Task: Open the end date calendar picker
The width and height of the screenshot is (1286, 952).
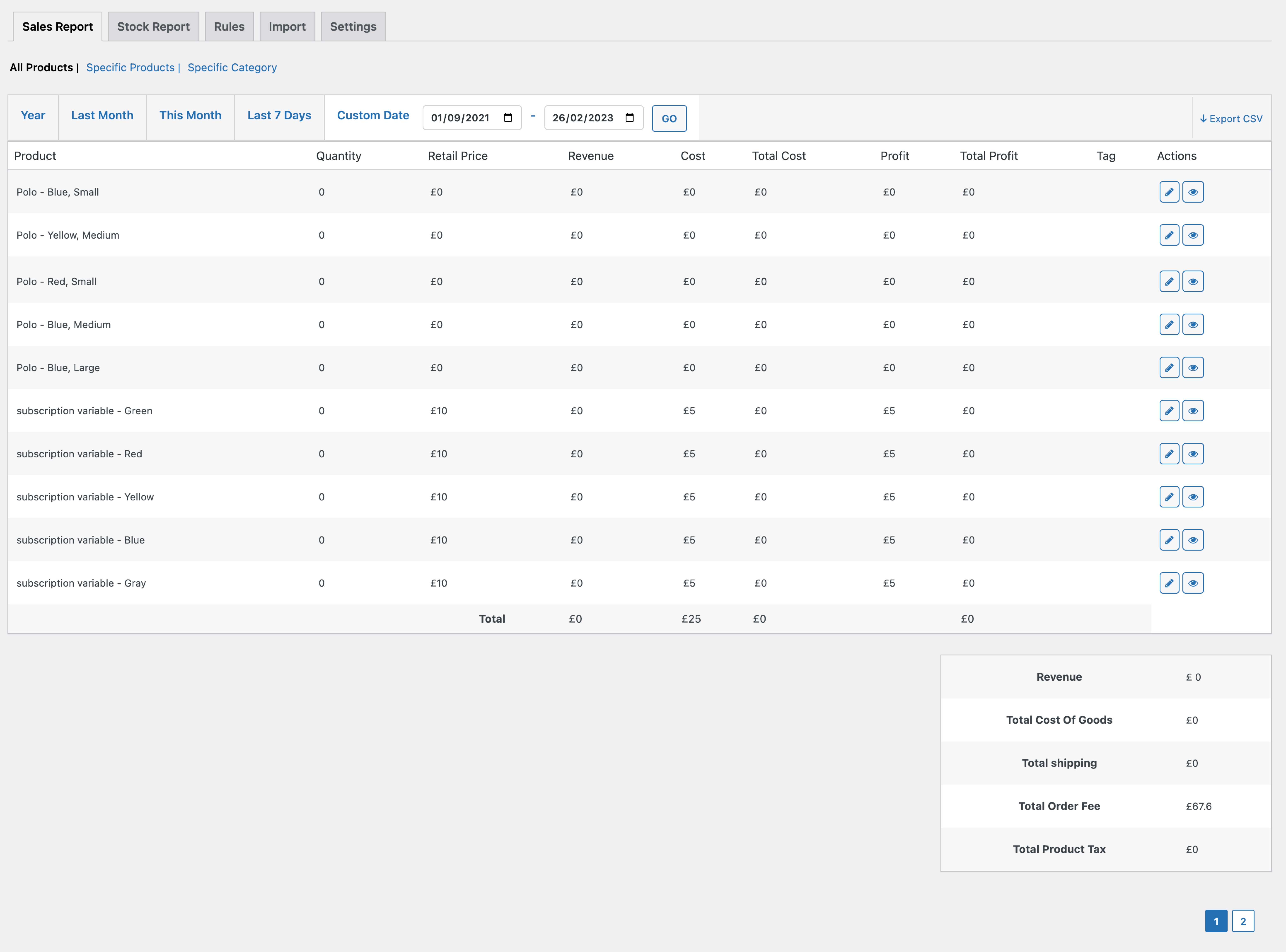Action: [x=630, y=118]
